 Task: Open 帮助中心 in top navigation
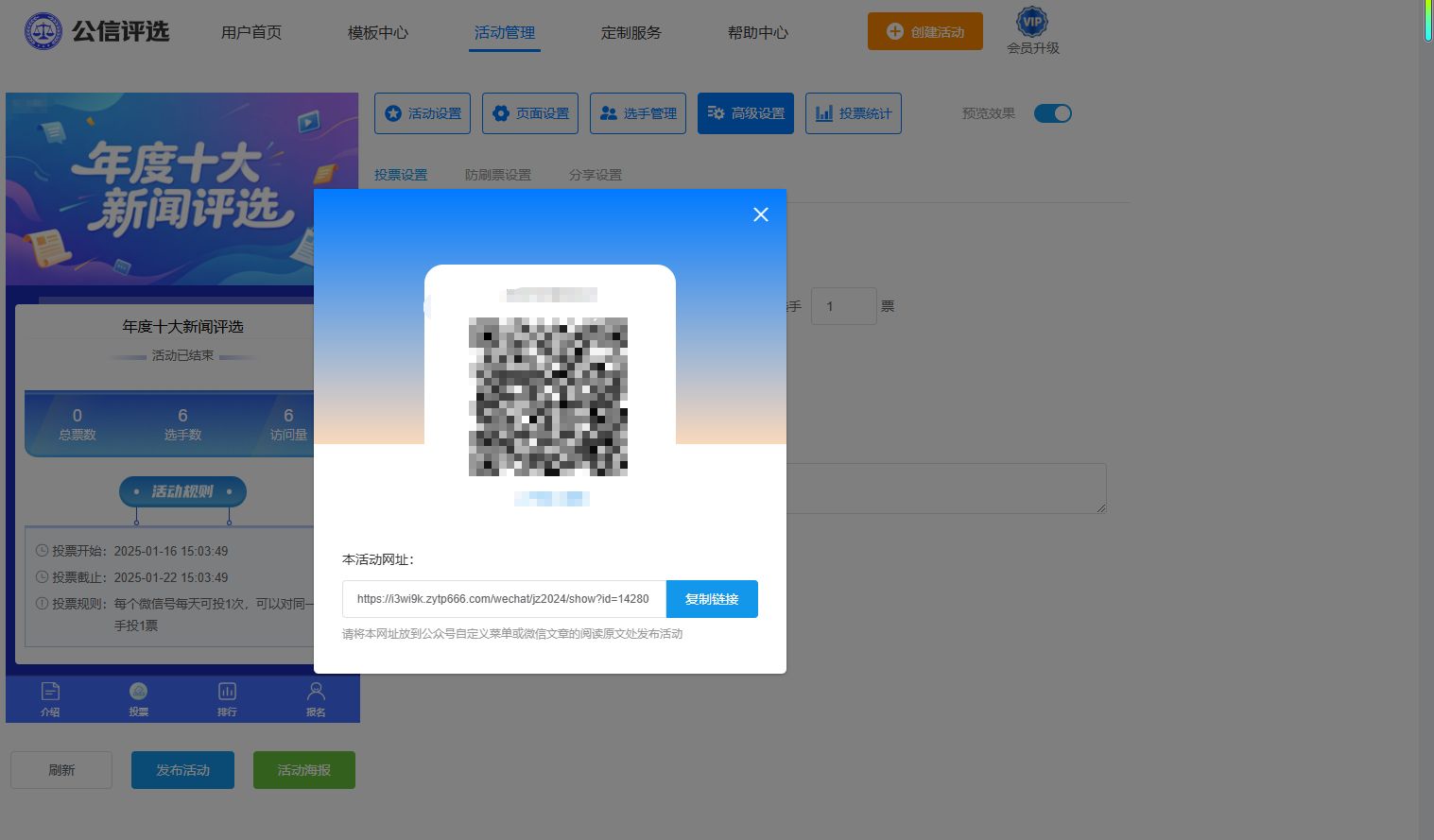pos(758,32)
